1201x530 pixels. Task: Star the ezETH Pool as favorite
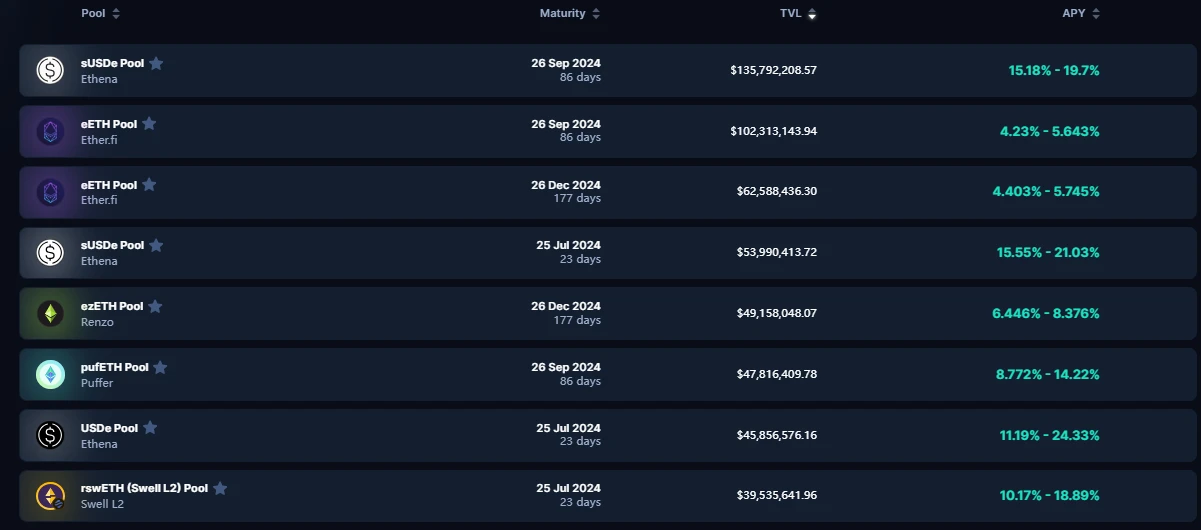click(155, 306)
